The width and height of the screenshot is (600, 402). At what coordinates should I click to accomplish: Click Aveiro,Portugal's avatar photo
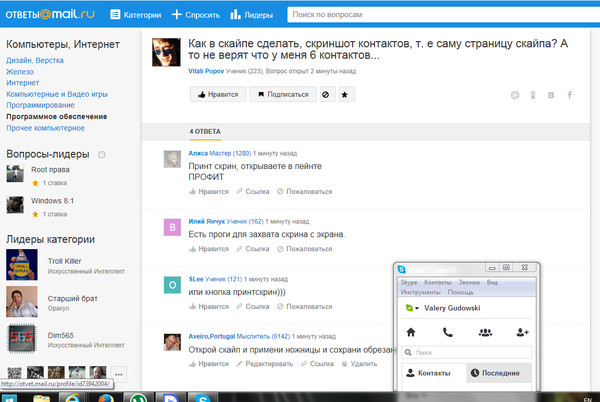pos(172,342)
